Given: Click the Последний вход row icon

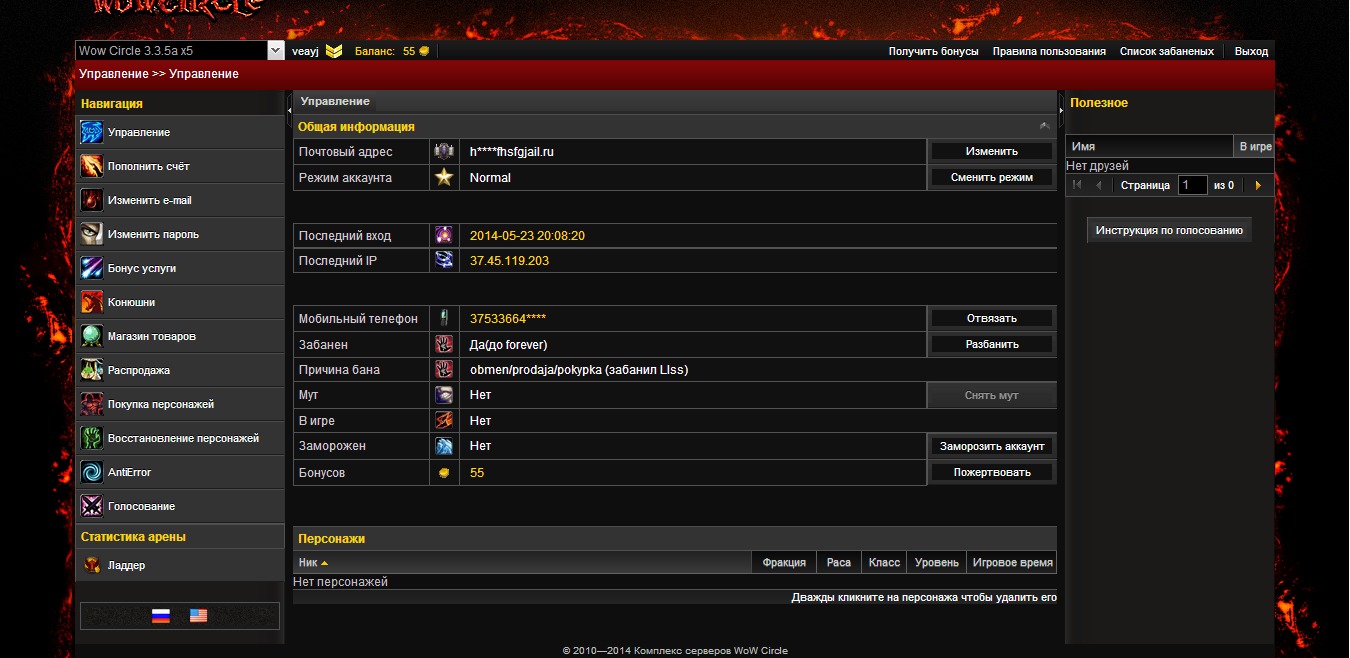Looking at the screenshot, I should [x=444, y=235].
